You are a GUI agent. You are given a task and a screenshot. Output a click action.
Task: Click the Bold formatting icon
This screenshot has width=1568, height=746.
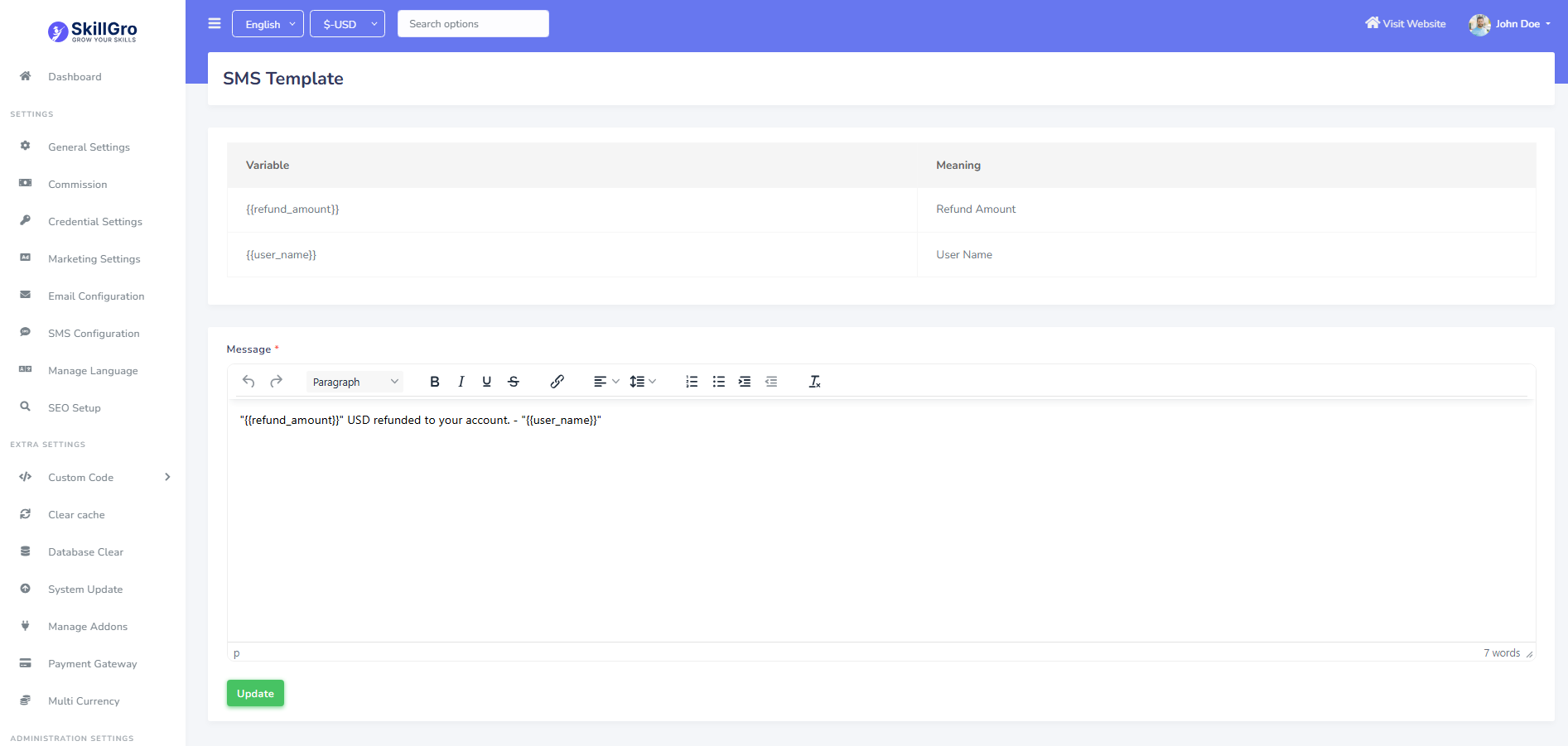click(x=434, y=382)
